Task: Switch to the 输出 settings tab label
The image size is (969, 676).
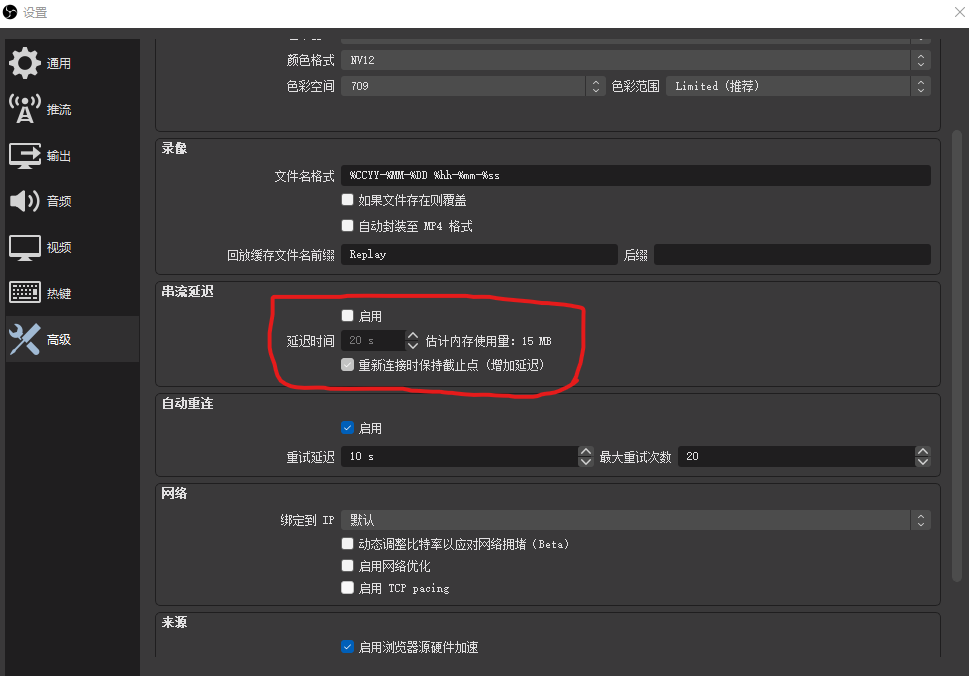Action: click(x=59, y=156)
